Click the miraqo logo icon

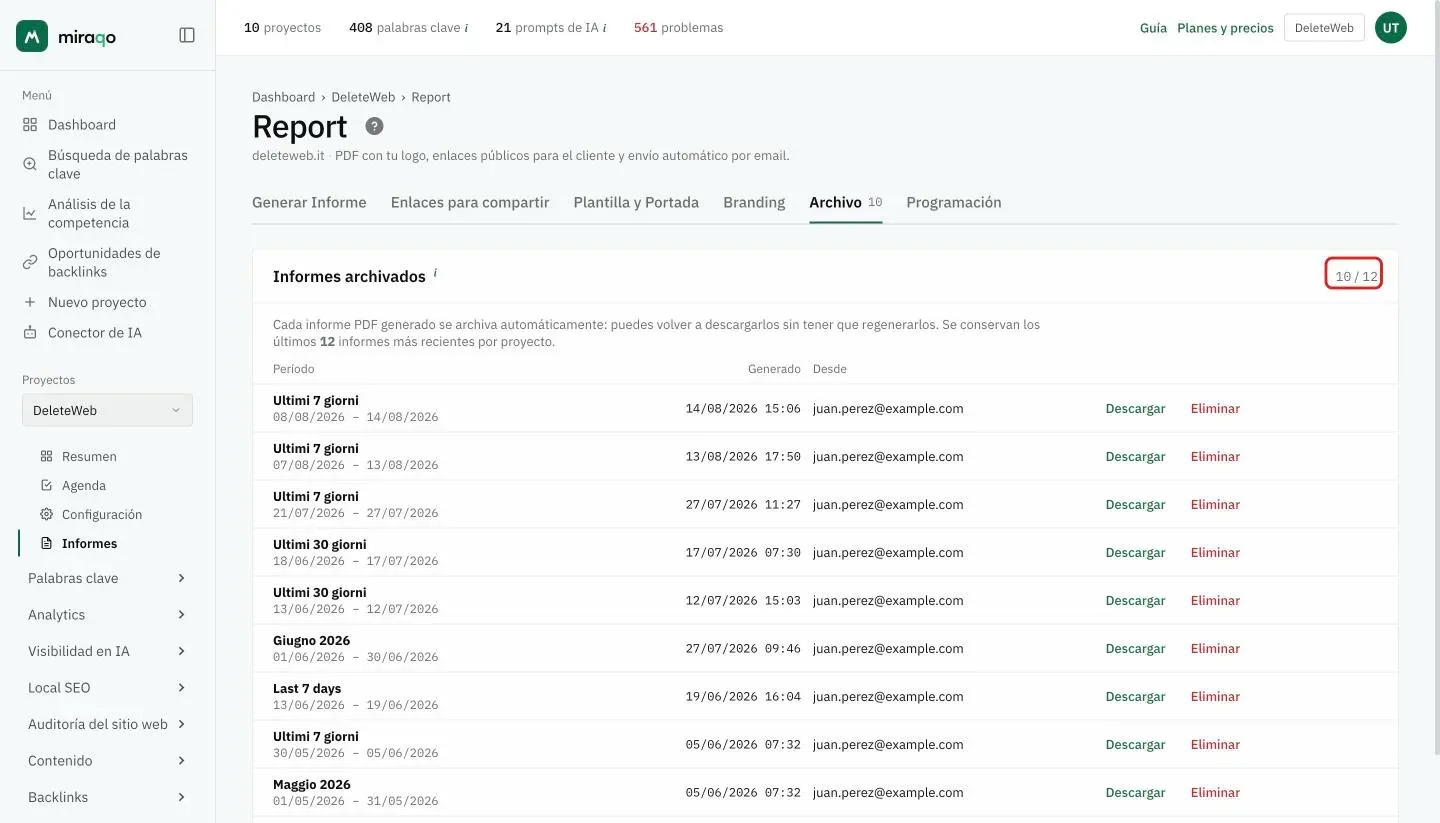pos(32,36)
